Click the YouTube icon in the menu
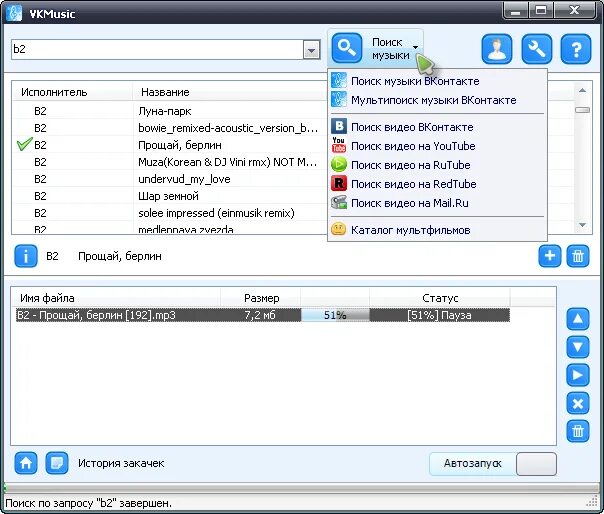 click(x=339, y=145)
